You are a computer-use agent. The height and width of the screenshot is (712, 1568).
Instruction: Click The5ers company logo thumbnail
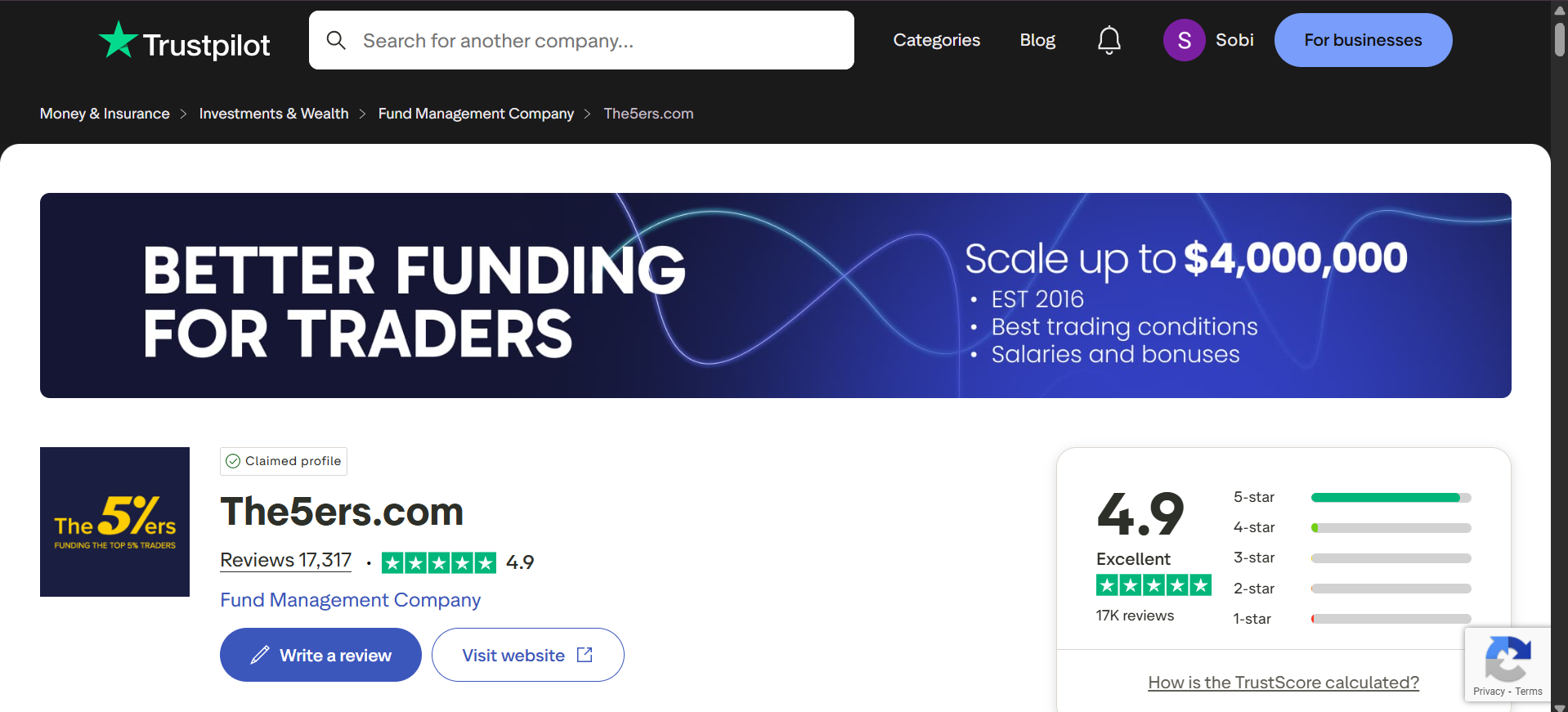coord(114,522)
